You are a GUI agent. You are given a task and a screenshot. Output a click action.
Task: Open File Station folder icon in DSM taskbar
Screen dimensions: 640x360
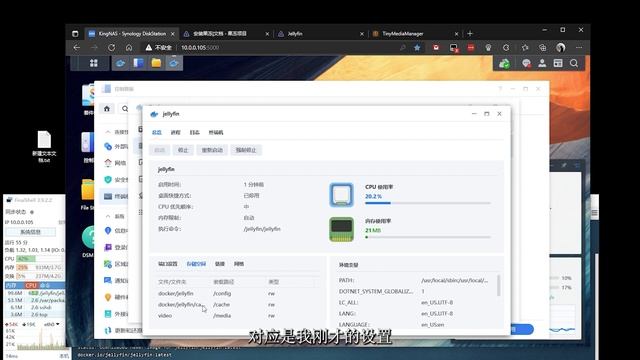coord(156,63)
